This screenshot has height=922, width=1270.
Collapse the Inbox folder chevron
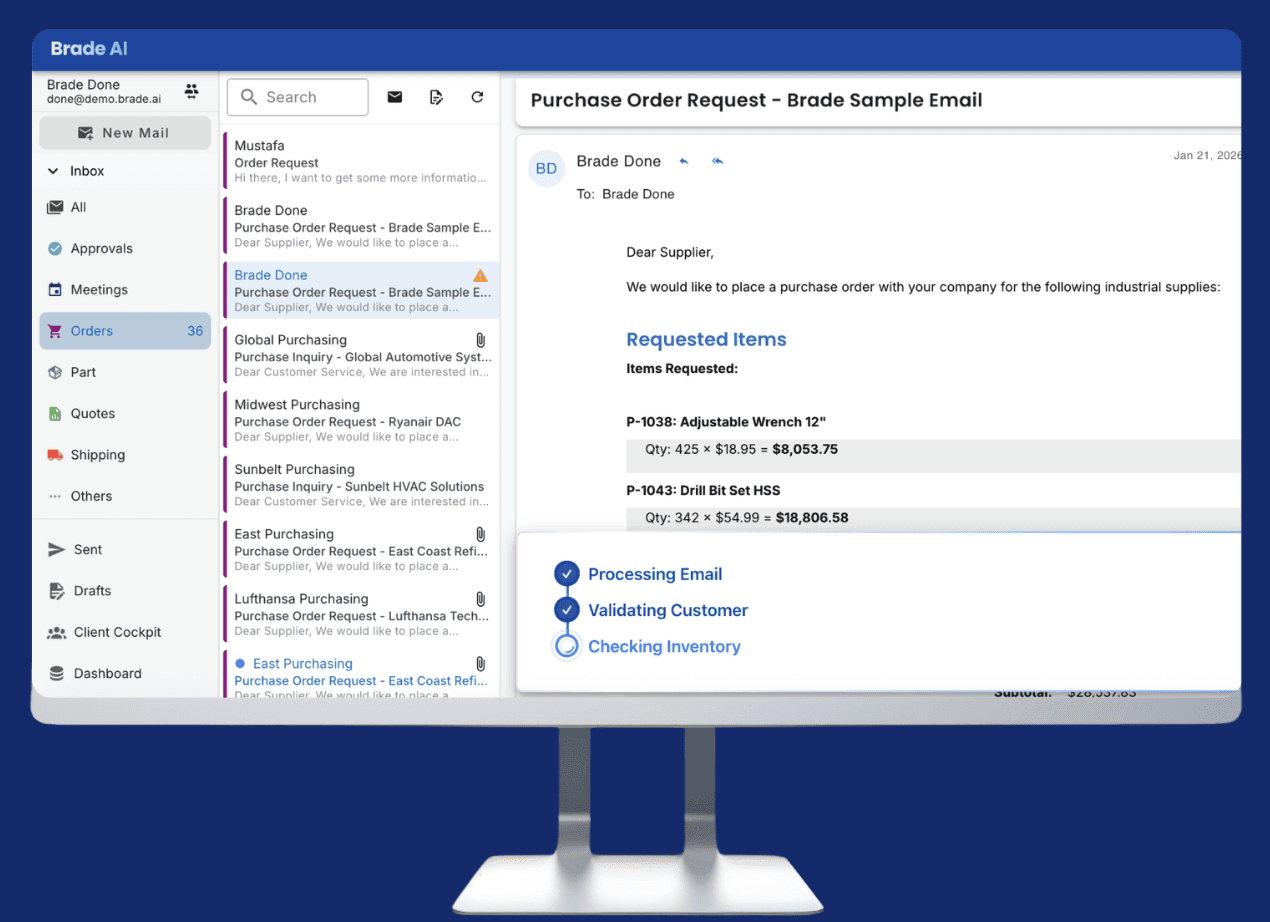coord(53,171)
